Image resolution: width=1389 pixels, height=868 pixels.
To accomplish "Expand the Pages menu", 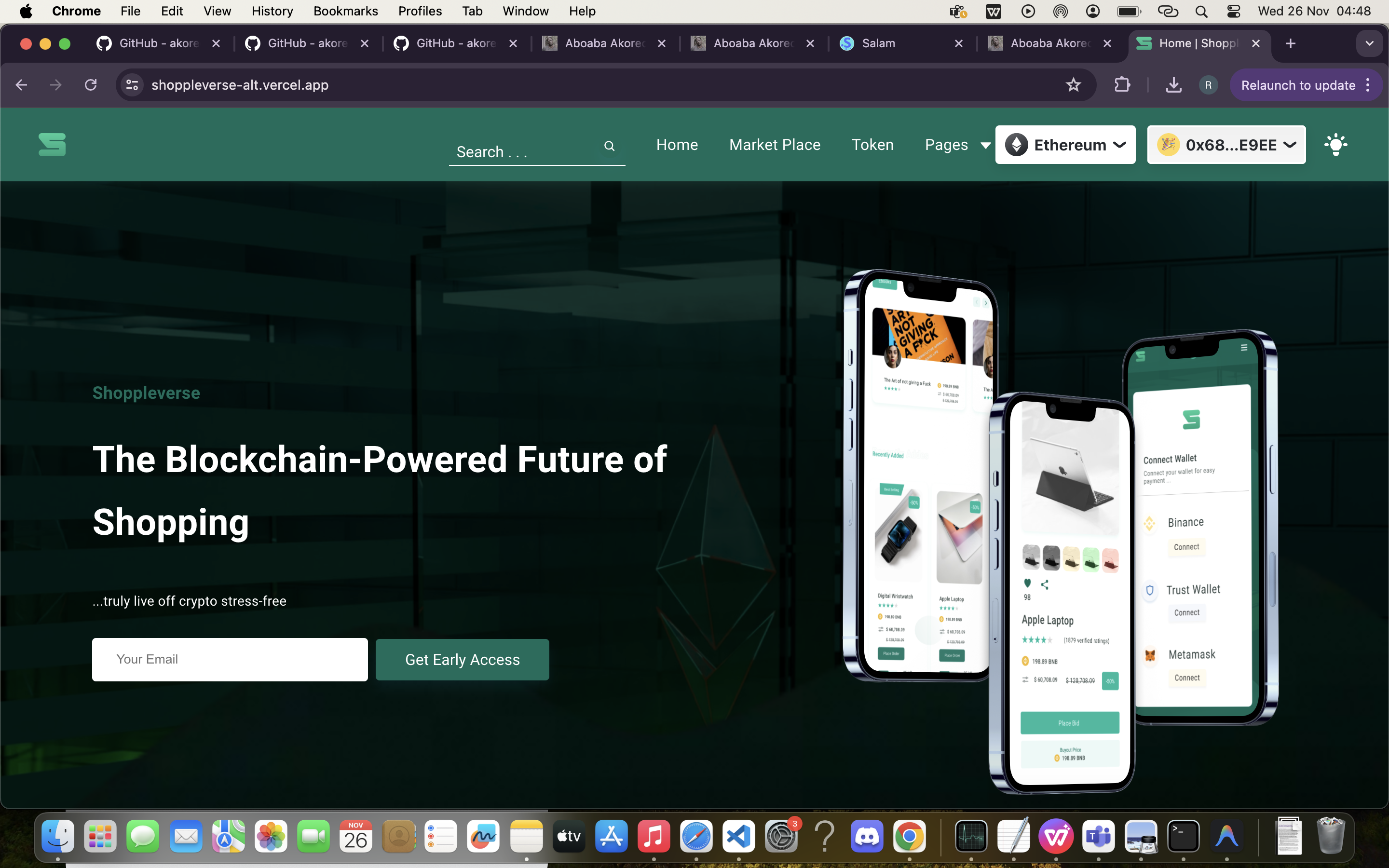I will (957, 145).
